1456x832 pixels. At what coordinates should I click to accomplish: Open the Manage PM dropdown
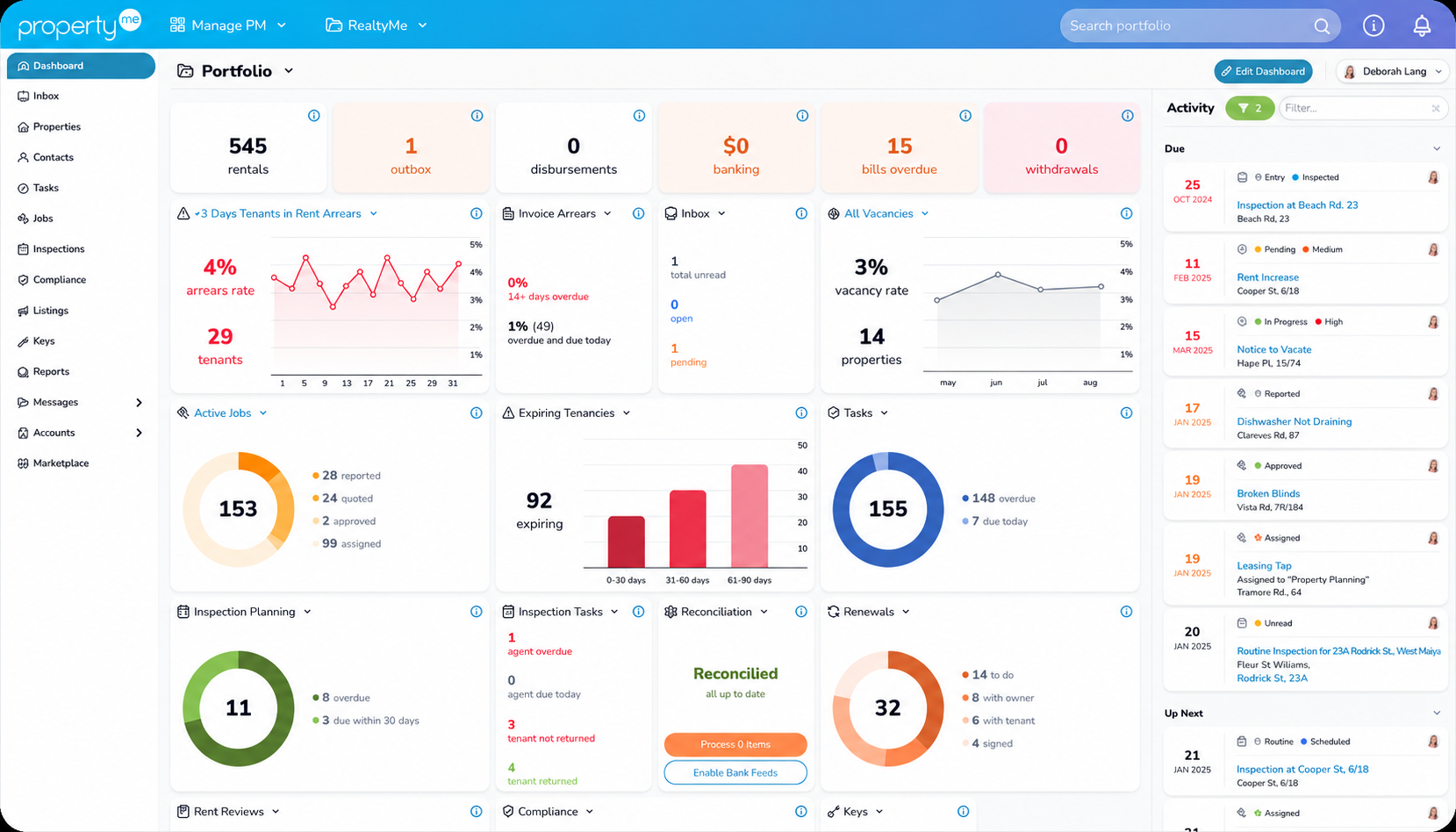228,25
